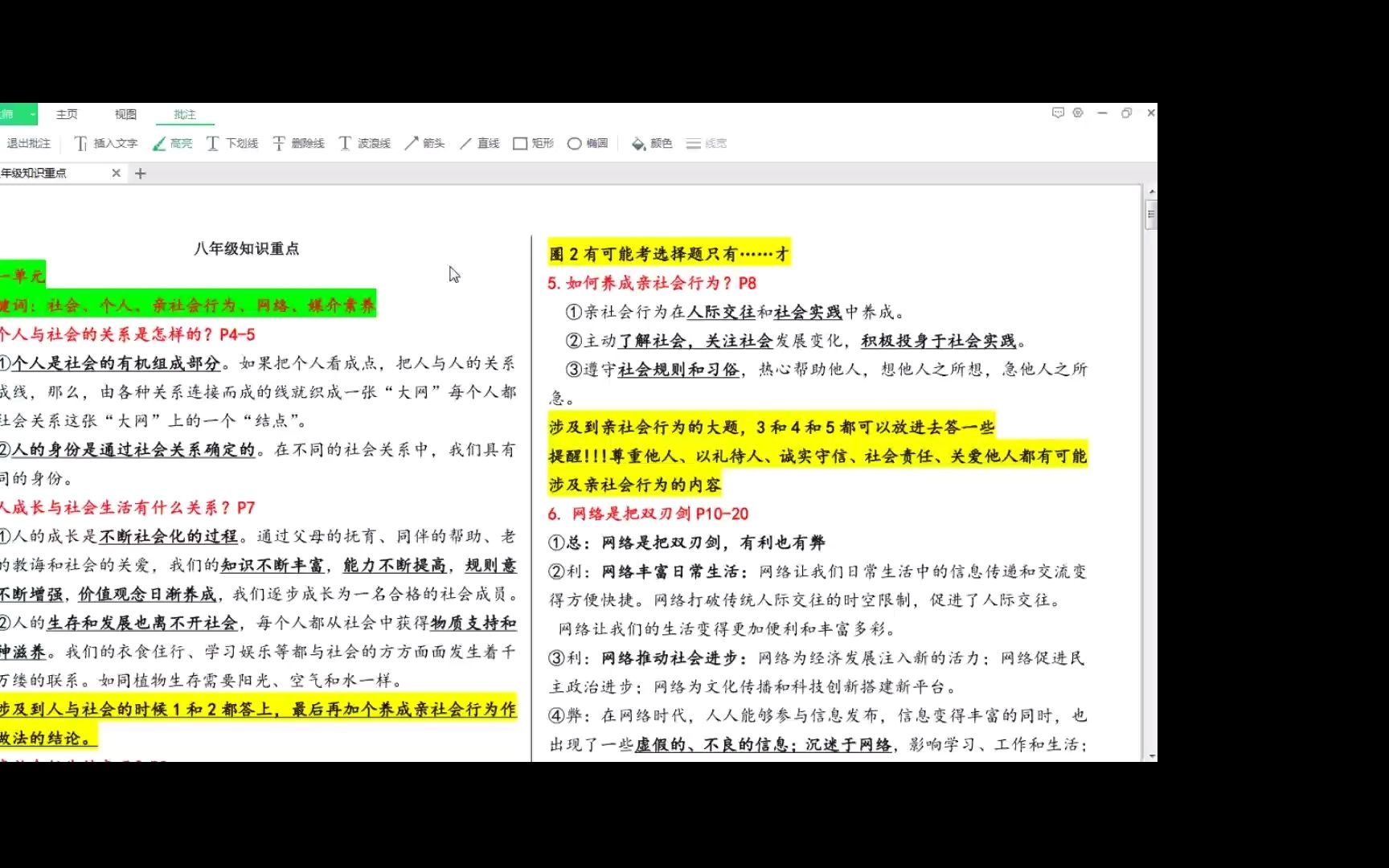The image size is (1389, 868).
Task: Click underlined text 不断社会化的过程
Action: pos(169,536)
